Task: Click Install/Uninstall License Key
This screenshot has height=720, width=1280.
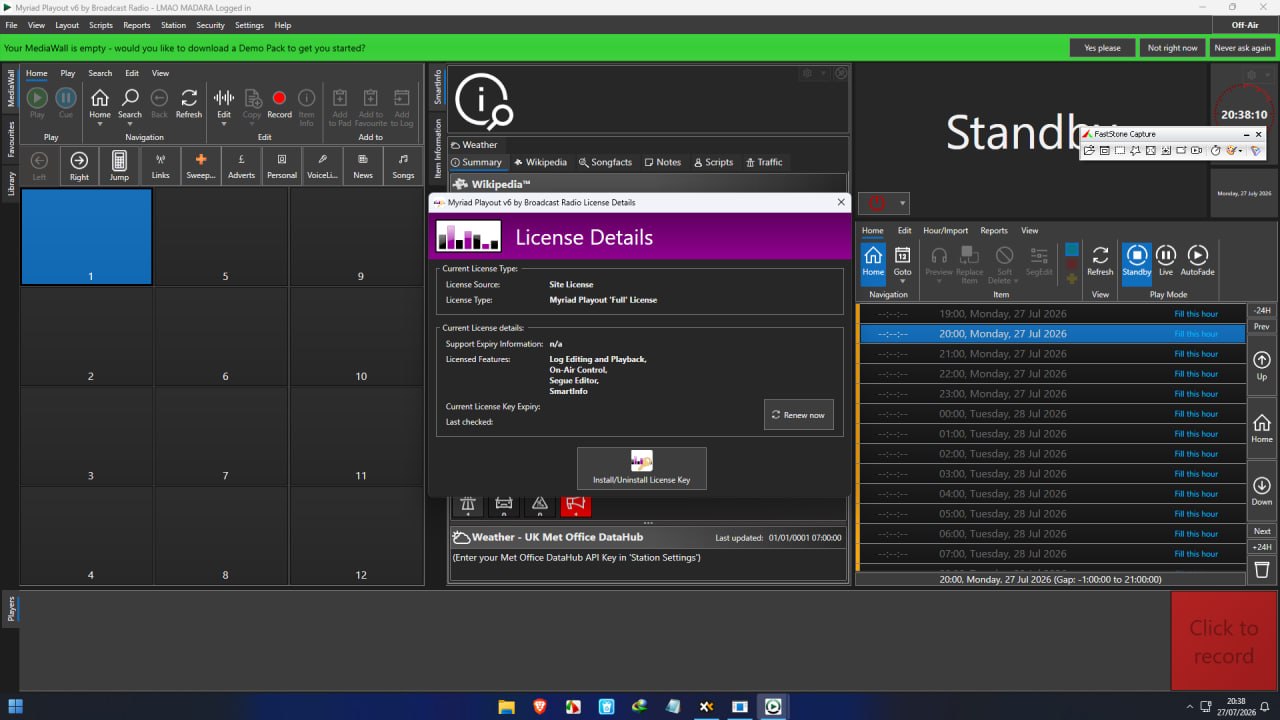Action: (x=642, y=468)
